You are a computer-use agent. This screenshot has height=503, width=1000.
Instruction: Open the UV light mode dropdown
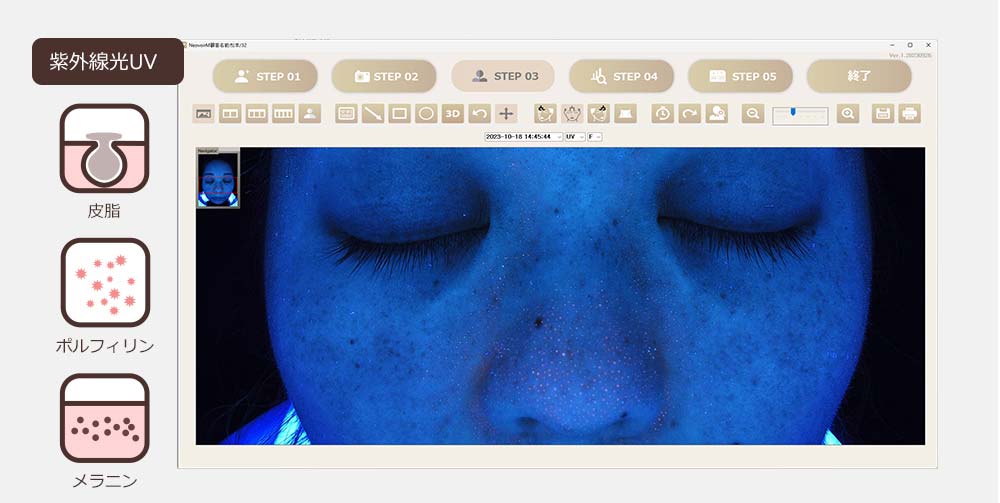(575, 136)
